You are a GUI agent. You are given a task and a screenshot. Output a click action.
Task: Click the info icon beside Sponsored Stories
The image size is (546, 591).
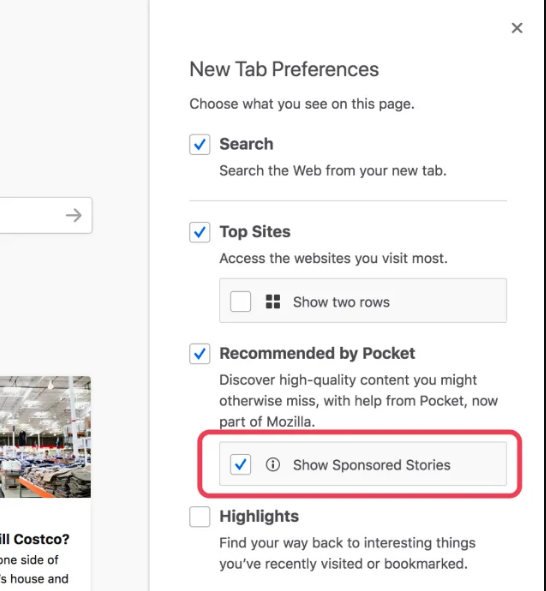273,464
